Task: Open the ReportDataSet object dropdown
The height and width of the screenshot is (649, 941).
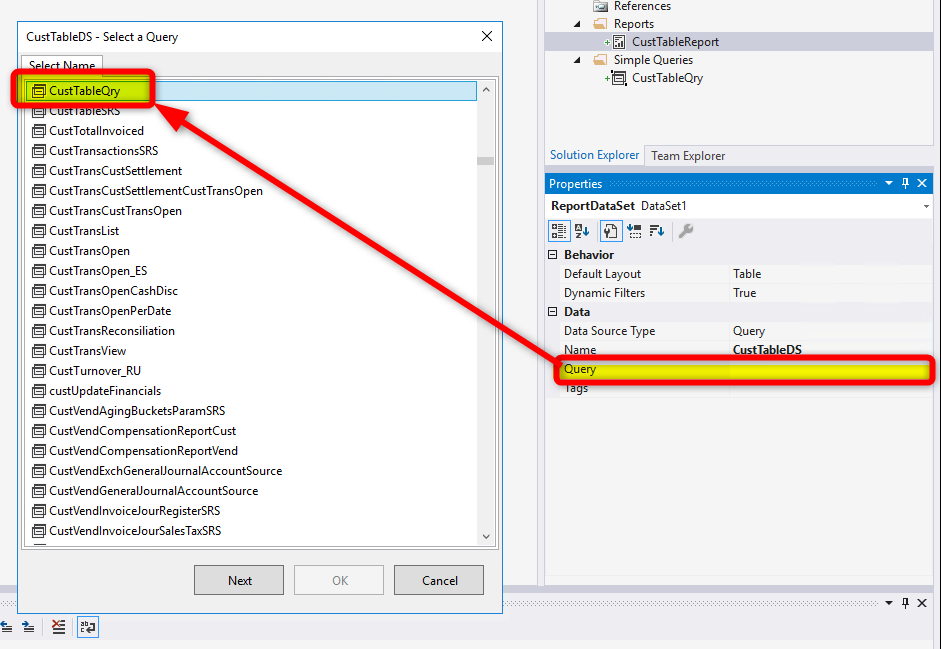Action: [x=926, y=207]
